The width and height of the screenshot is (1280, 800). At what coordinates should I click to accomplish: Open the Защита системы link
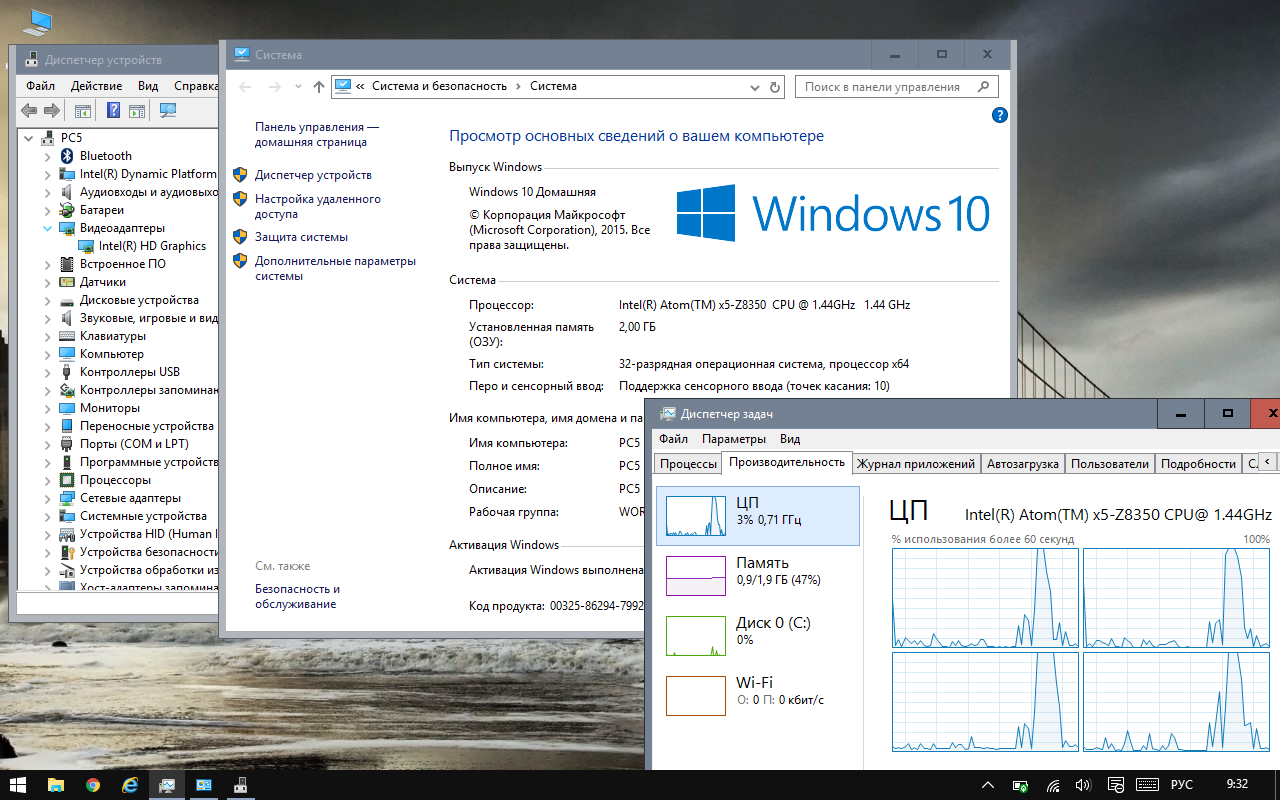coord(301,237)
